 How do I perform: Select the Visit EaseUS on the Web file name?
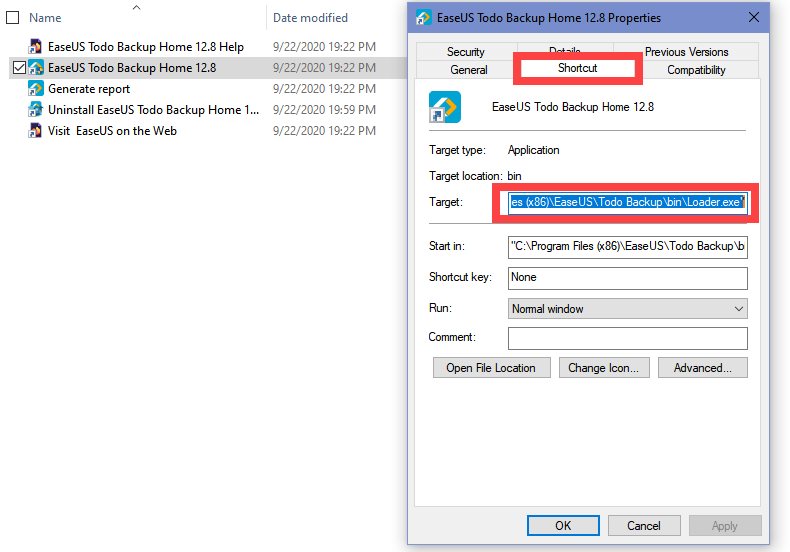(x=112, y=130)
